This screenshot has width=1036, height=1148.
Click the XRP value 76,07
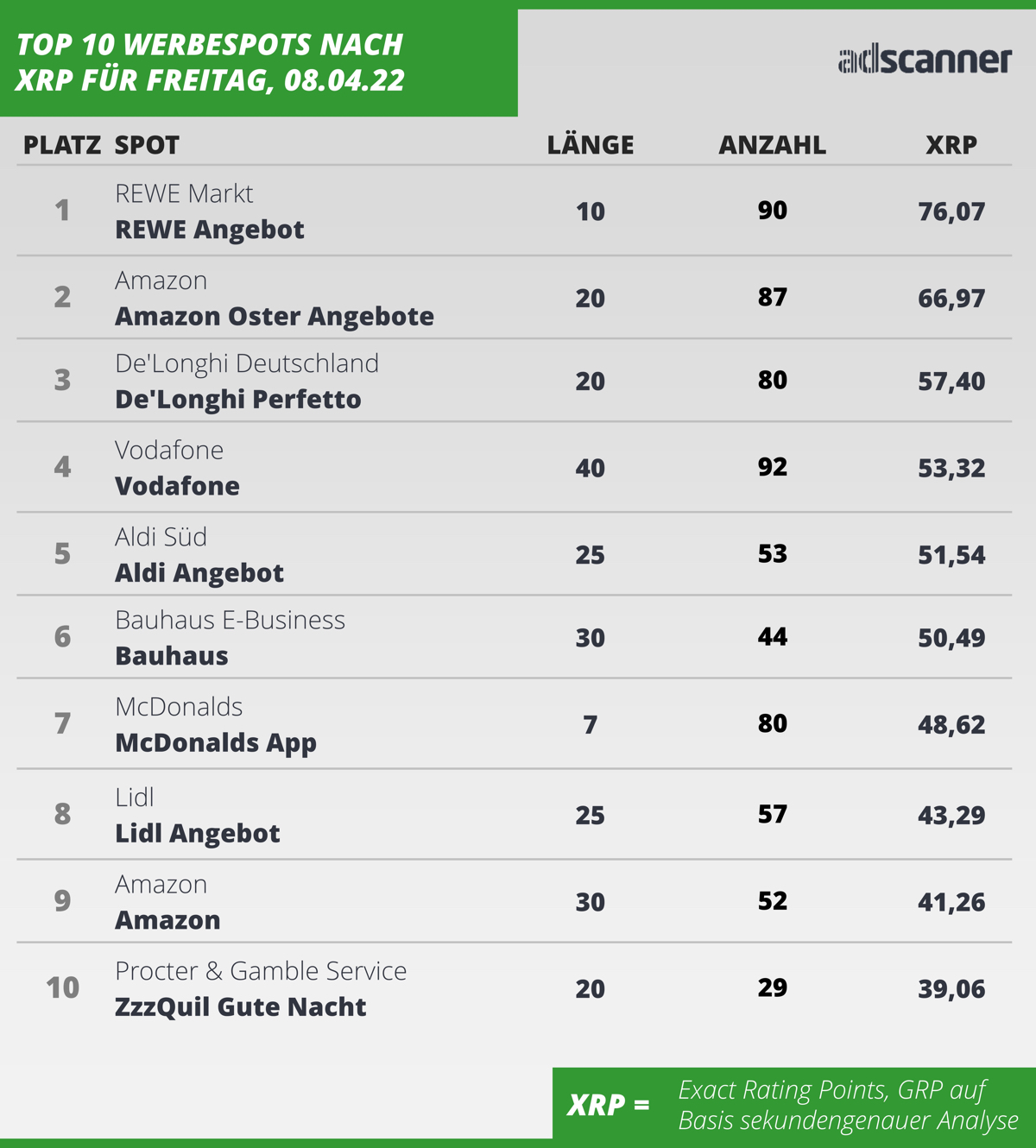[x=951, y=212]
